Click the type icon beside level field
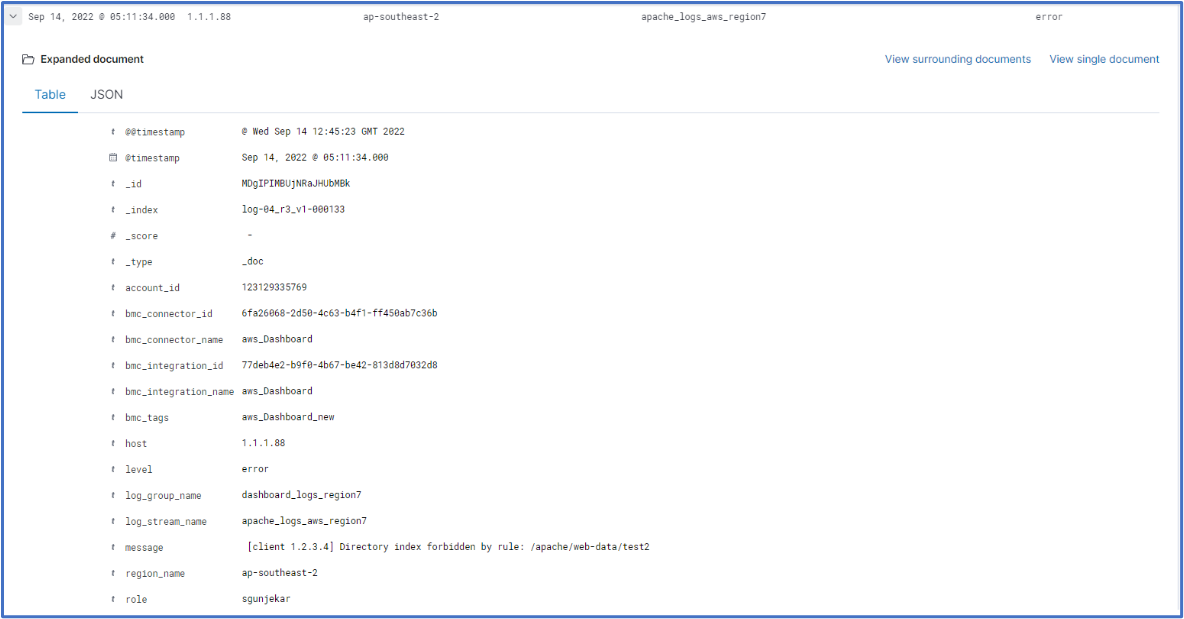This screenshot has height=619, width=1184. pos(113,469)
